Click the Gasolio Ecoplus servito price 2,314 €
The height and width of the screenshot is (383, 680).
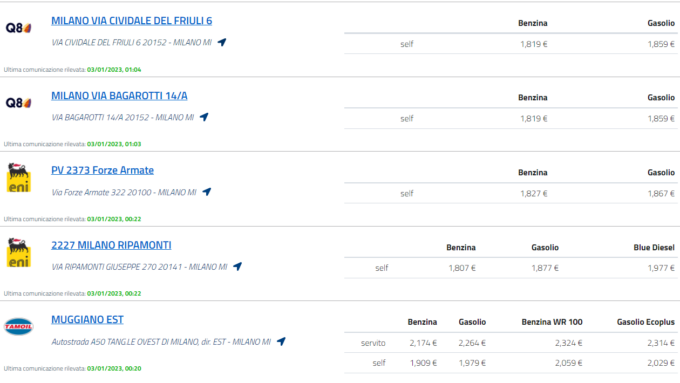[x=661, y=343]
